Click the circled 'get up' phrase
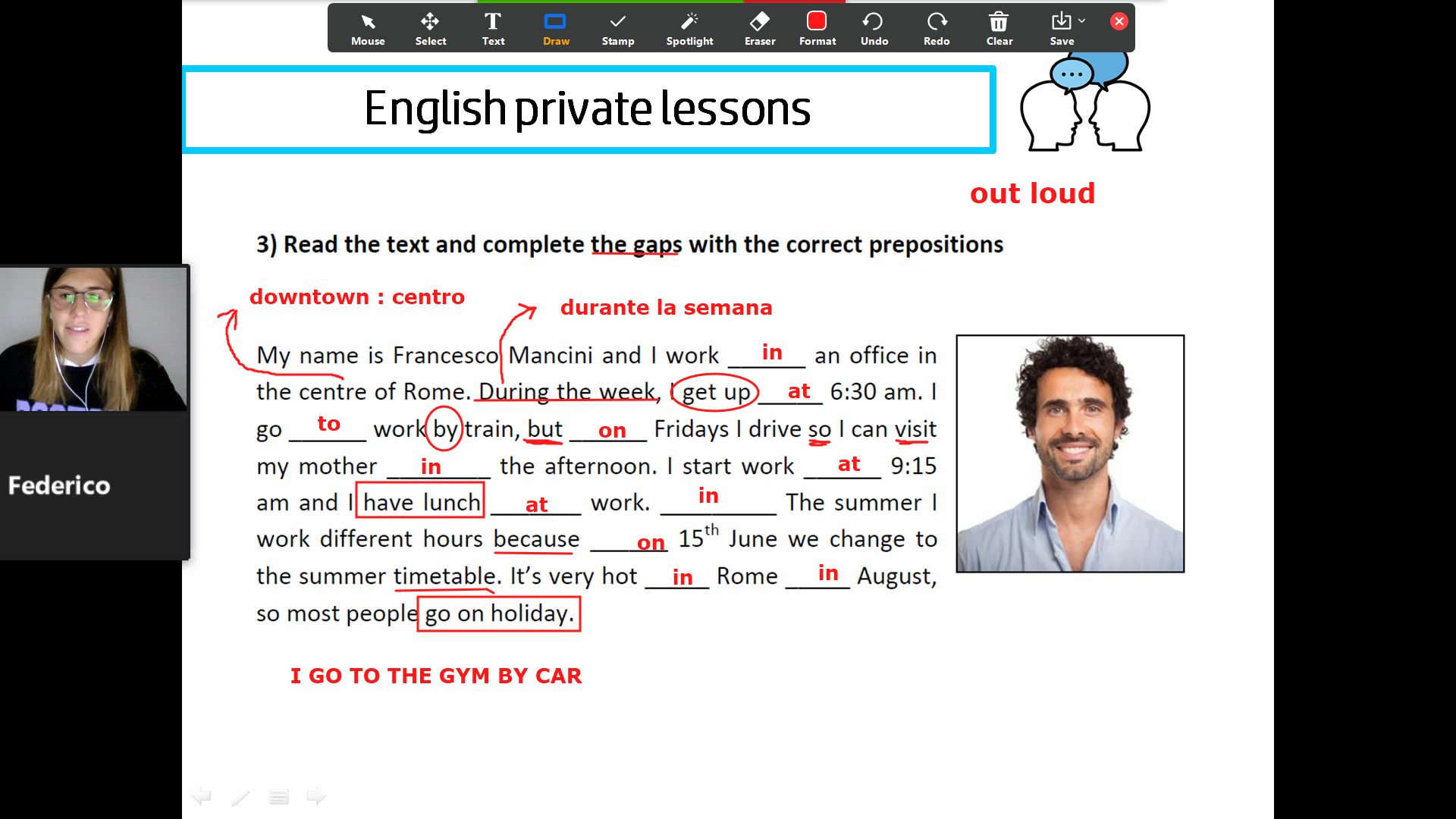1456x819 pixels. 715,392
